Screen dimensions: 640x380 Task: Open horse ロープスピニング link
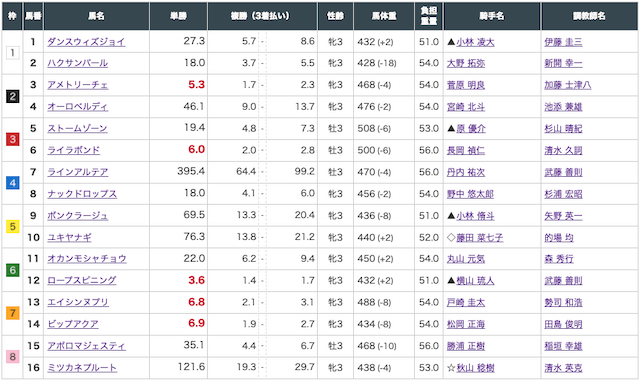[82, 280]
